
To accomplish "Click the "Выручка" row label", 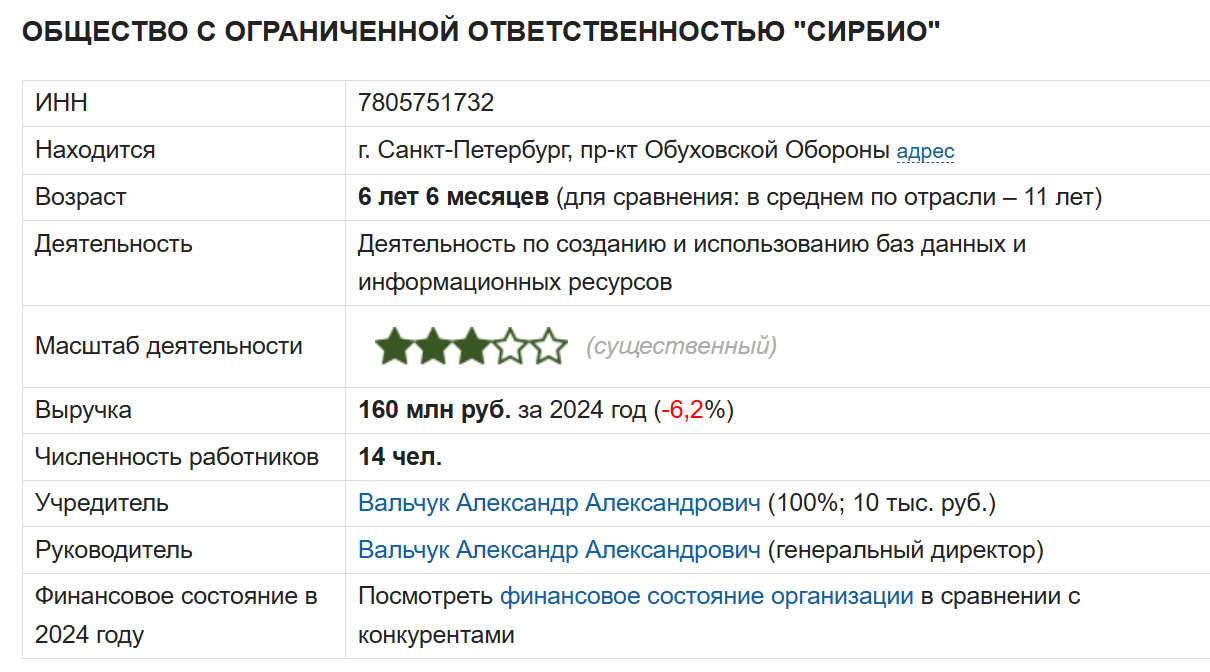I will pos(83,410).
